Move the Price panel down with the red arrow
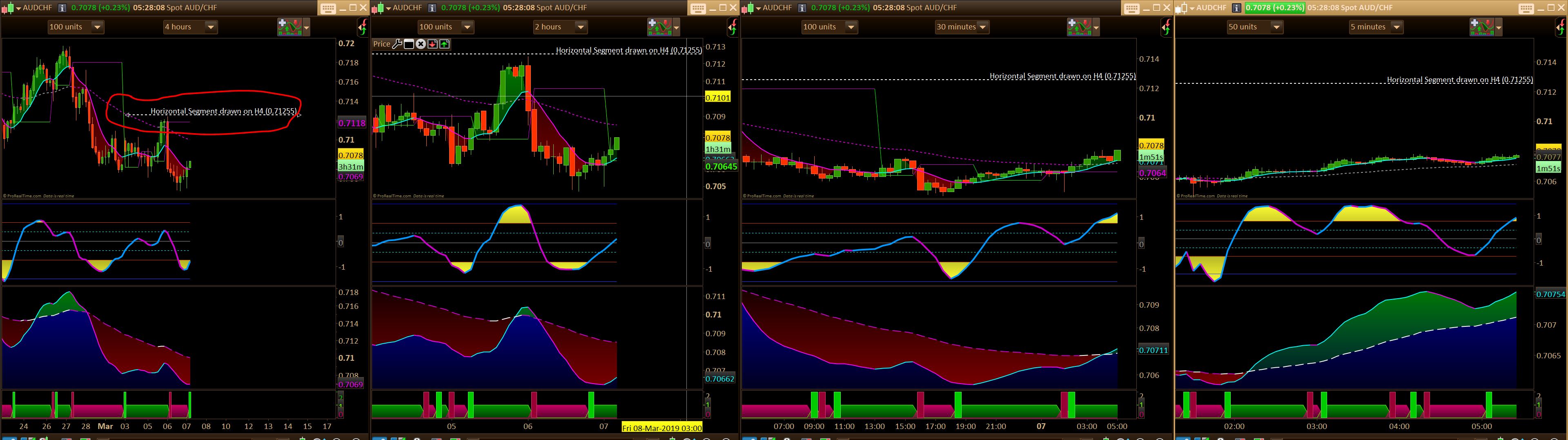This screenshot has width=1568, height=440. [x=432, y=44]
